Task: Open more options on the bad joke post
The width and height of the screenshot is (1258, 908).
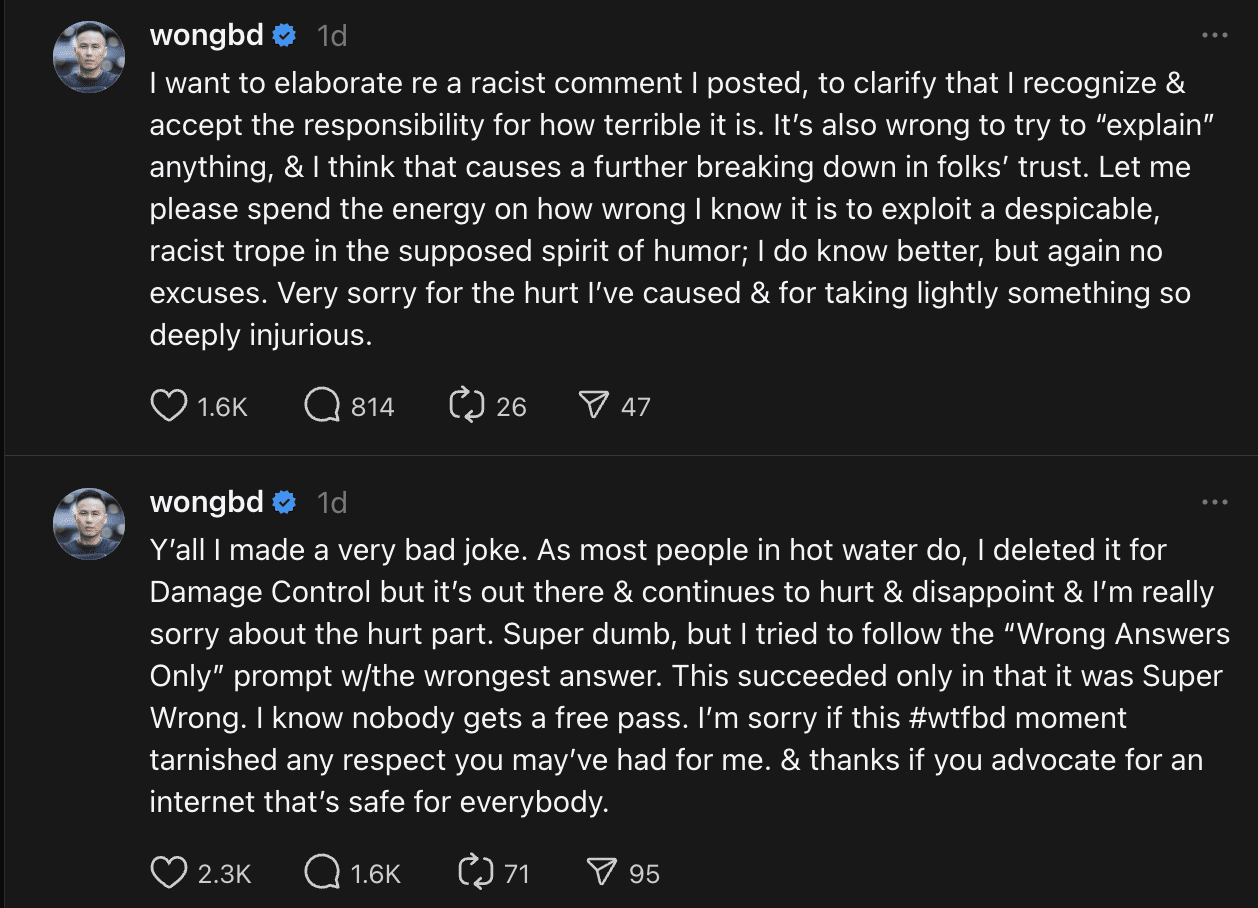Action: click(1214, 502)
